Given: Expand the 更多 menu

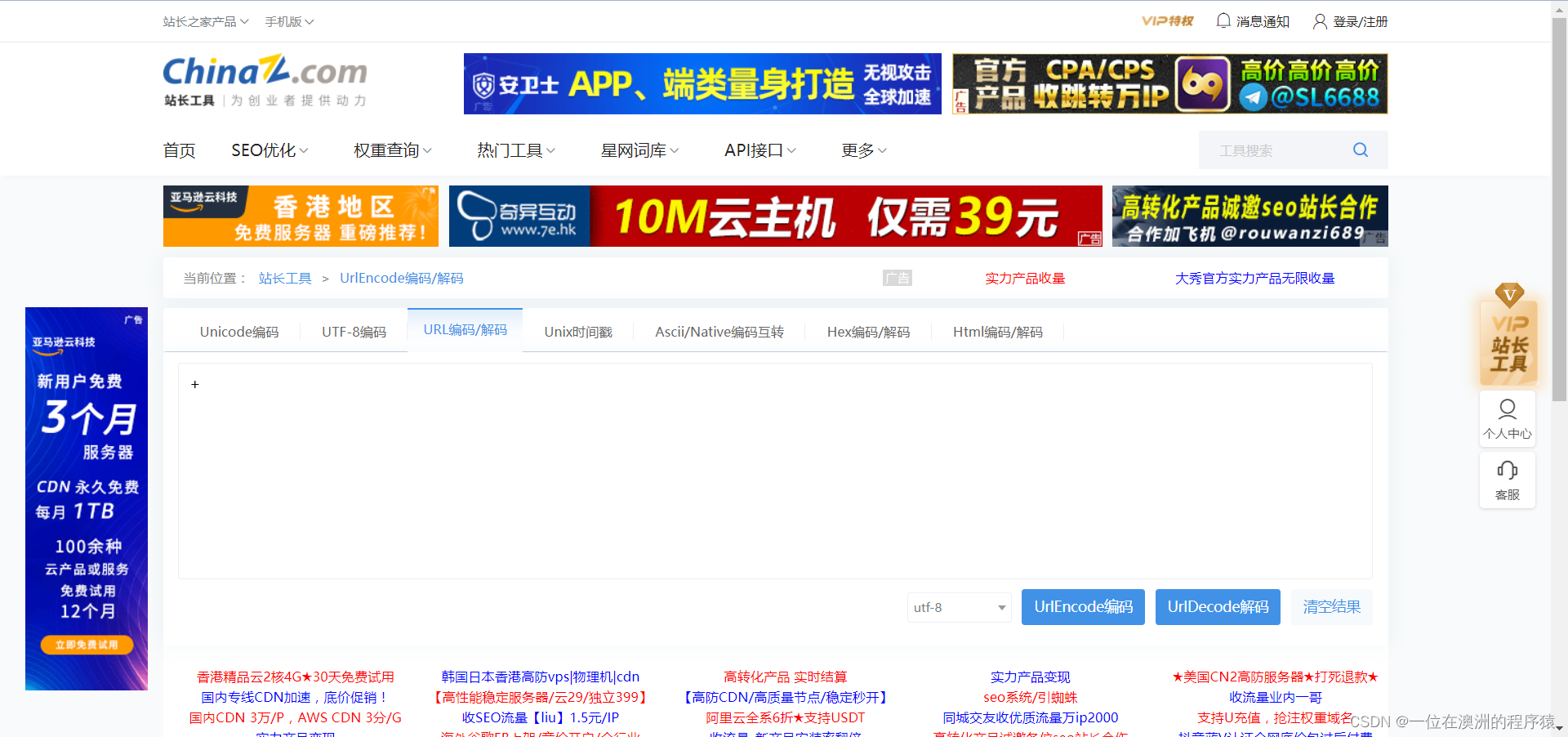Looking at the screenshot, I should [864, 150].
